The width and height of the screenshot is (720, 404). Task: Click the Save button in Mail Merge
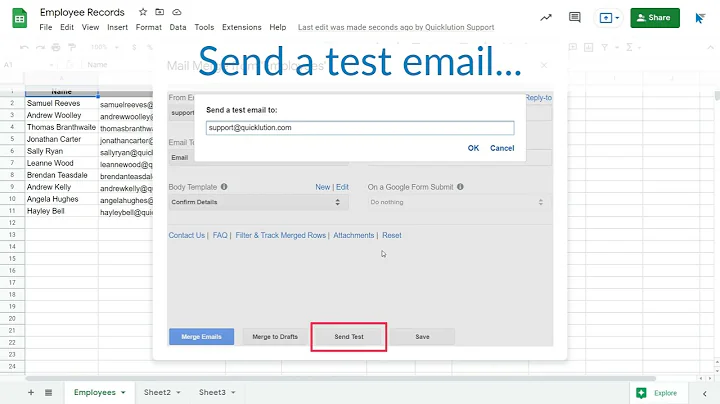pos(422,337)
